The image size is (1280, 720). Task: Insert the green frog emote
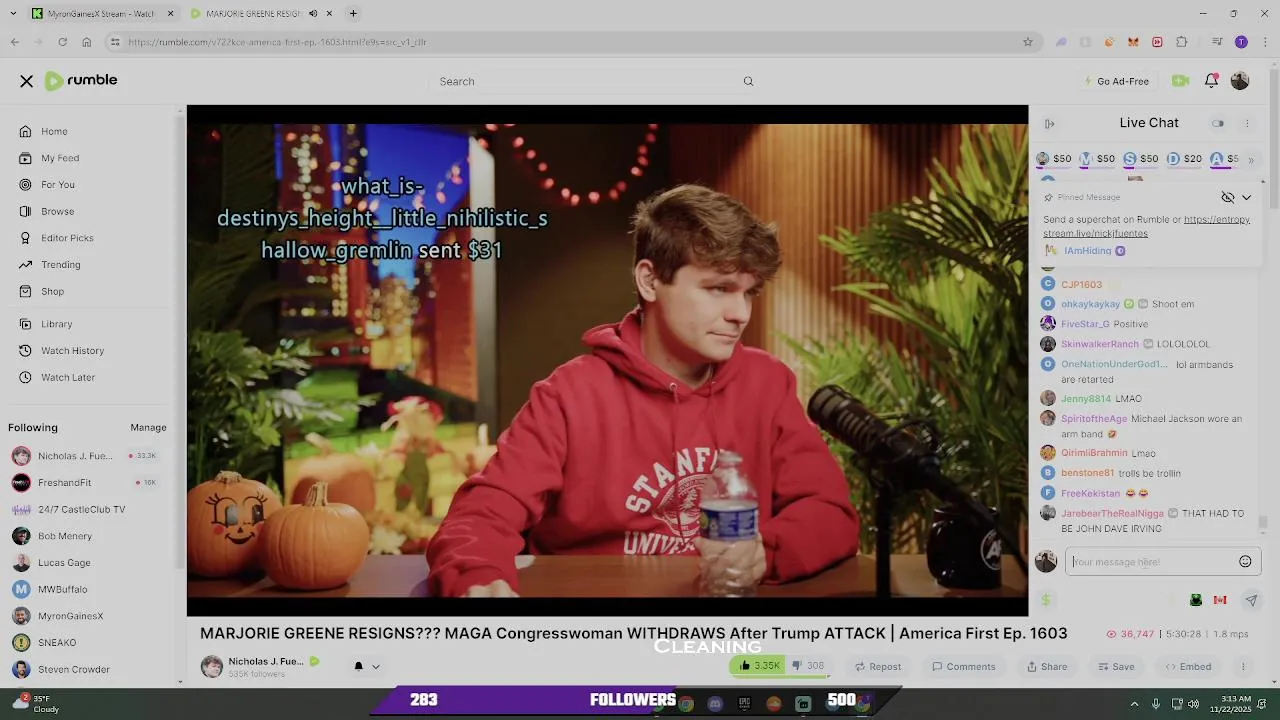click(1195, 600)
